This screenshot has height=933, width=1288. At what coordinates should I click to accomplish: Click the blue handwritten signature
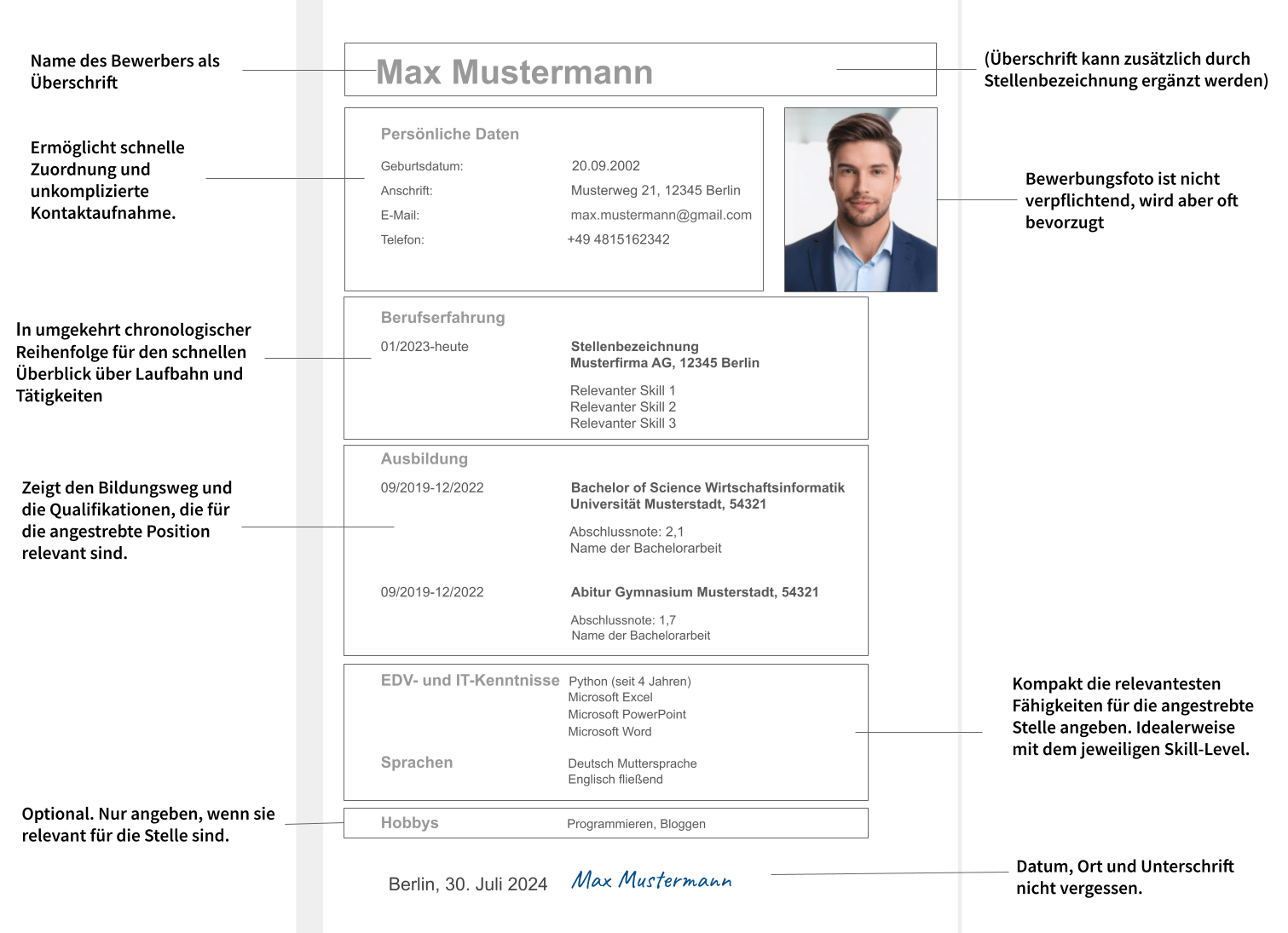[651, 880]
